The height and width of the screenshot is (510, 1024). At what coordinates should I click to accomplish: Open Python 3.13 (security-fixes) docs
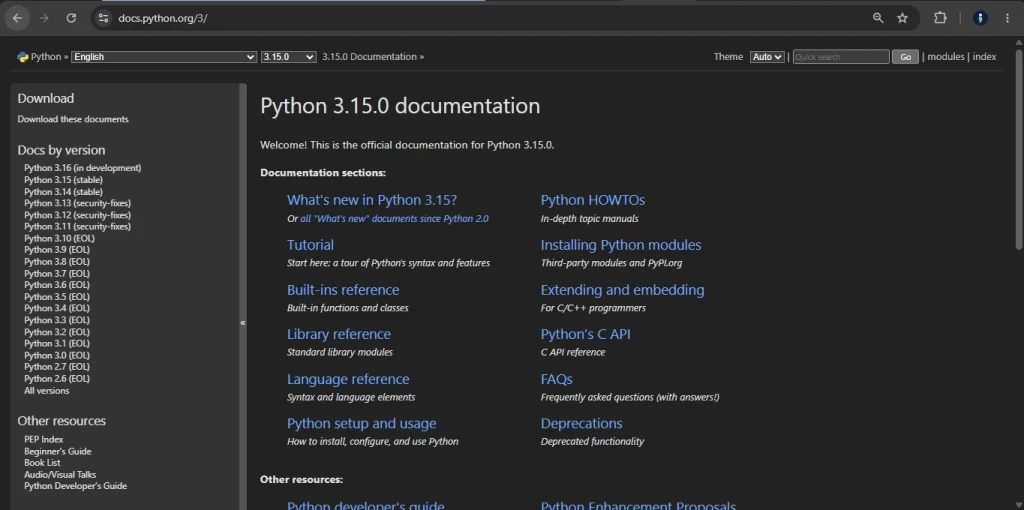click(78, 203)
